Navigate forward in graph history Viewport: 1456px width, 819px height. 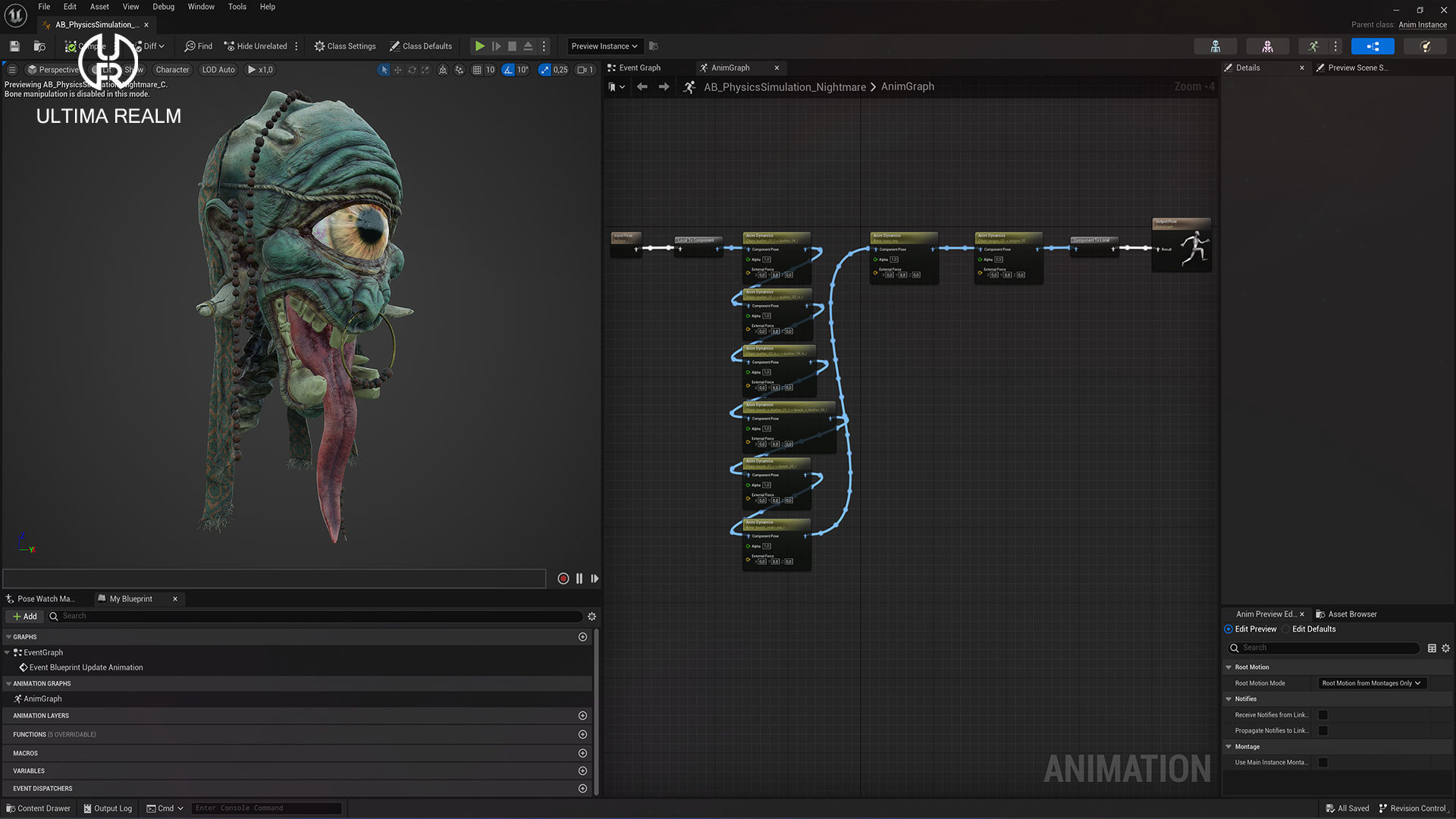(664, 87)
